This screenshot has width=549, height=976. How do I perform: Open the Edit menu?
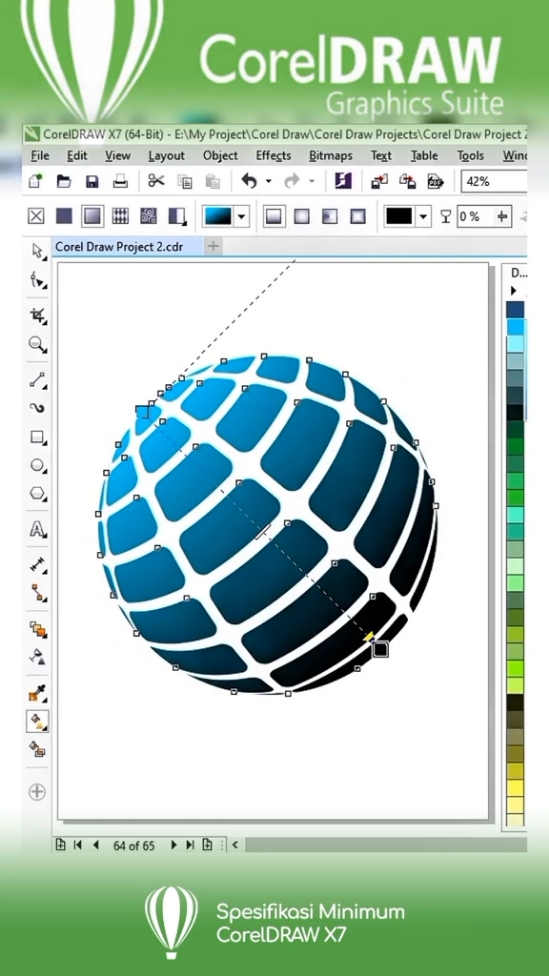point(77,156)
